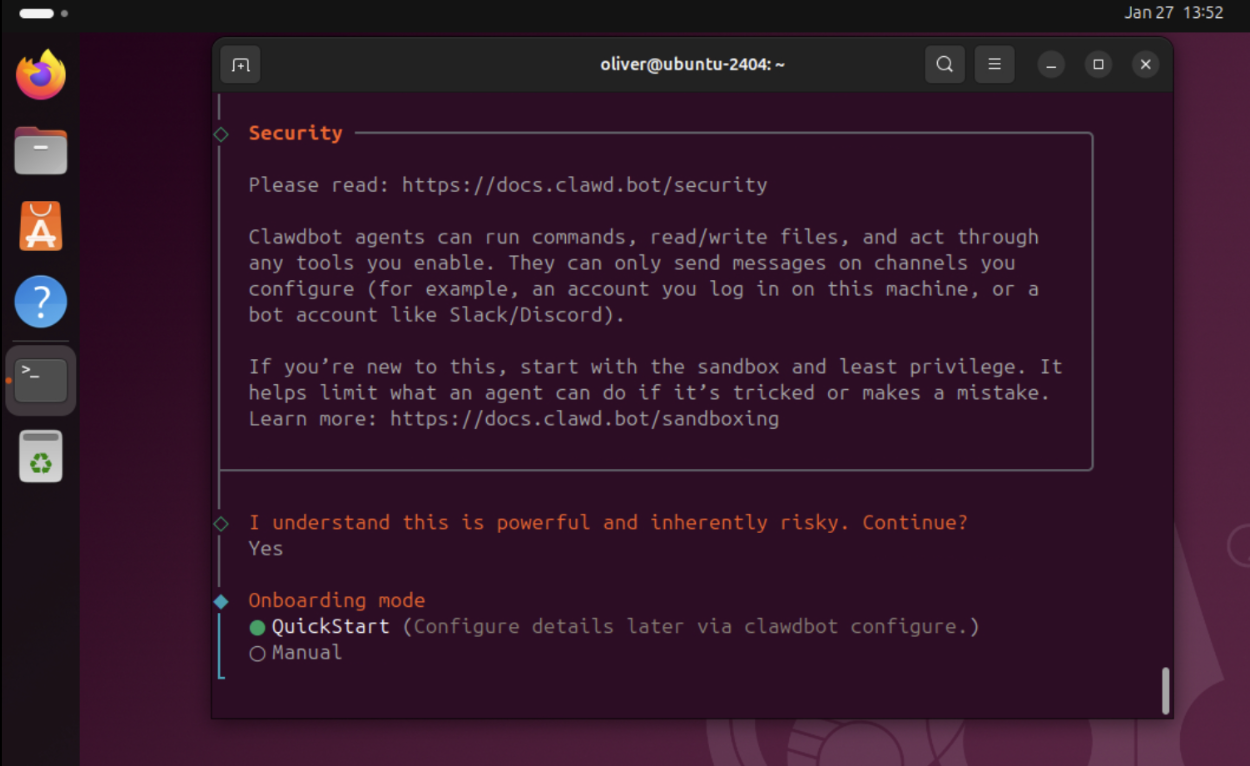Click the terminal vertical scrollbar
This screenshot has width=1250, height=766.
[1165, 690]
